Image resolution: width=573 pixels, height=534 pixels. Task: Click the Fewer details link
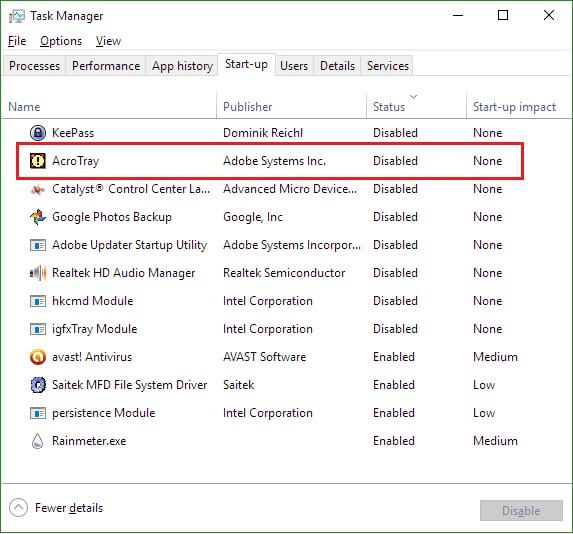coord(69,508)
